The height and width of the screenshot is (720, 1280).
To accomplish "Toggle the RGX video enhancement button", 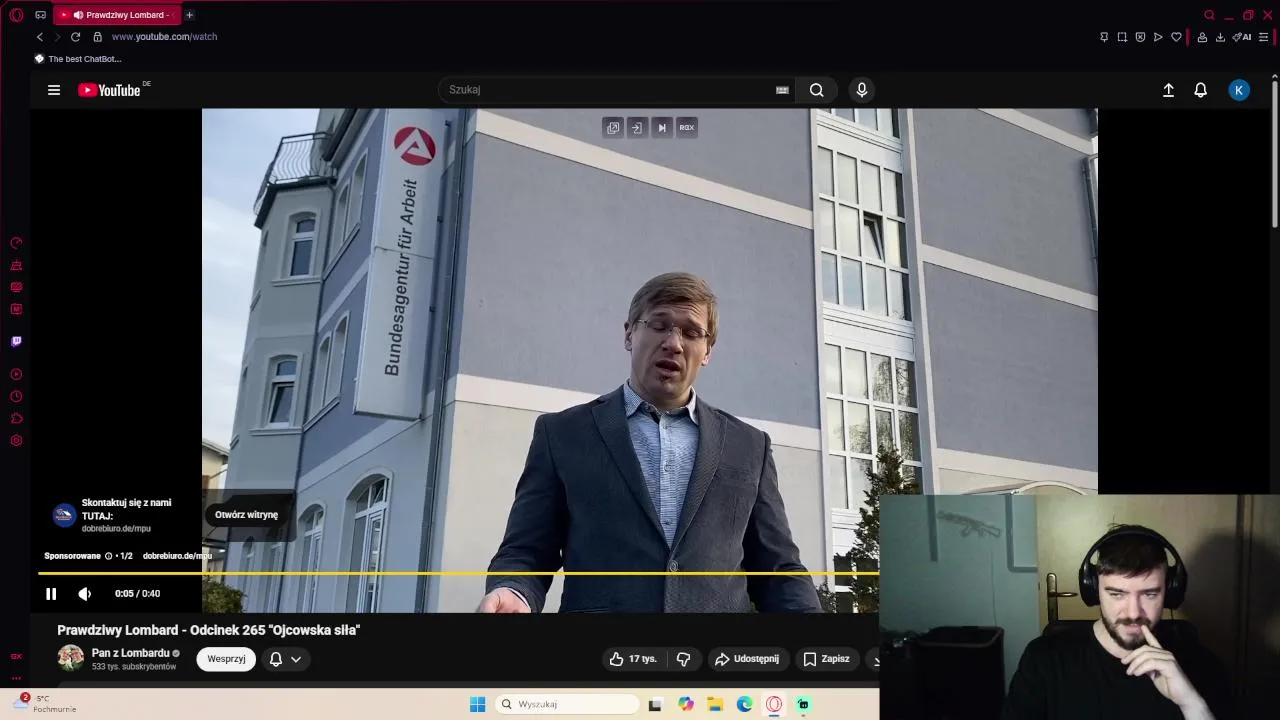I will 686,127.
